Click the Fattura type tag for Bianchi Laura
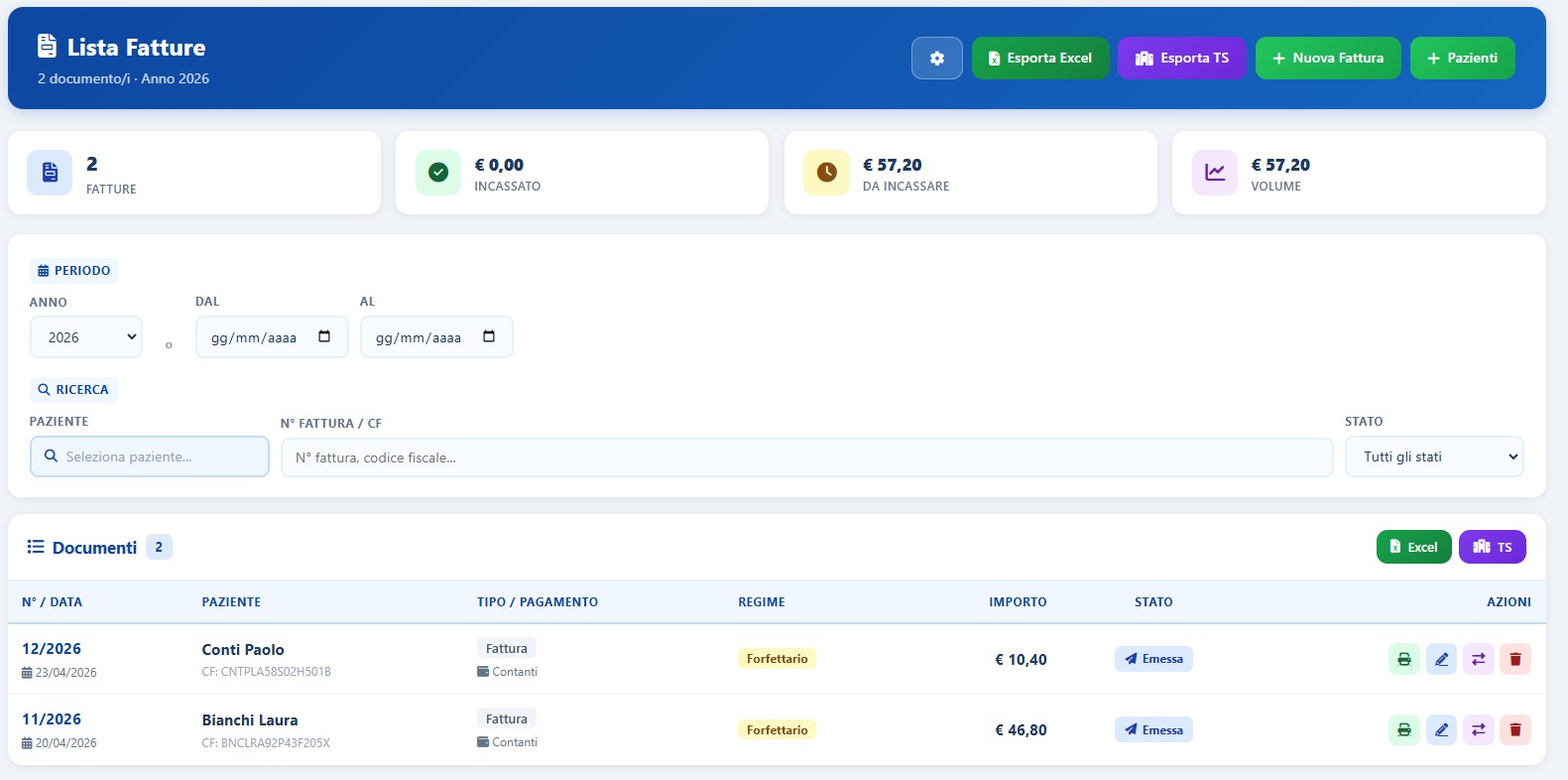This screenshot has height=780, width=1568. [x=507, y=718]
